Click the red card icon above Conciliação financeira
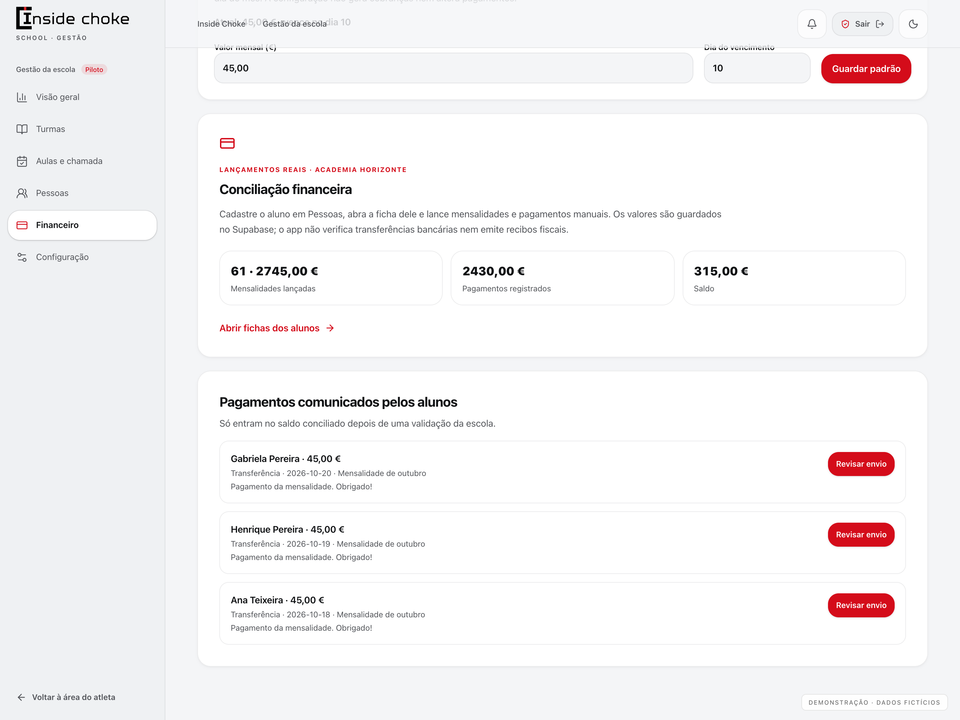Screen dimensions: 960x720 click(227, 143)
